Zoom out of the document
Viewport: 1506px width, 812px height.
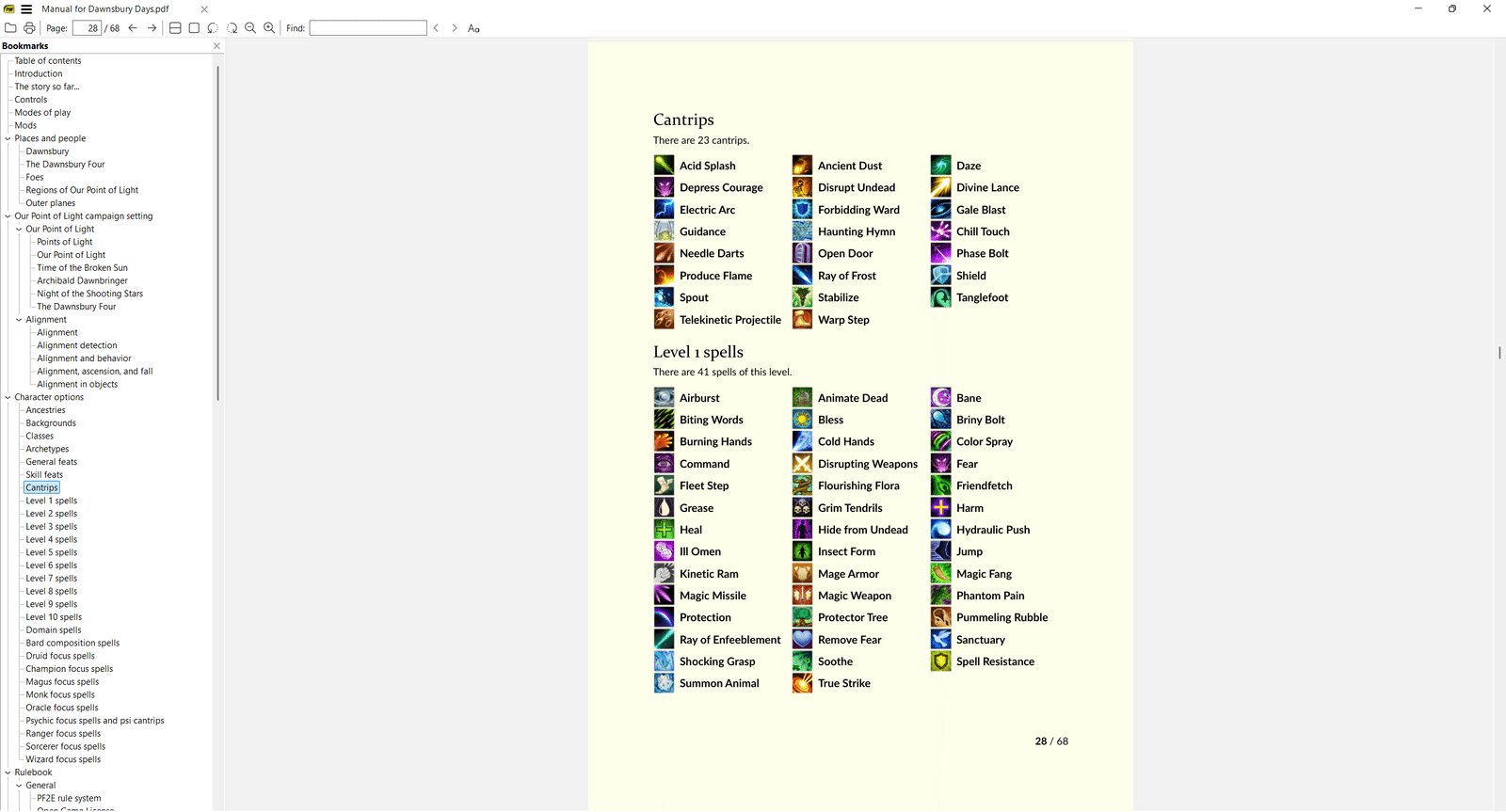tap(250, 28)
